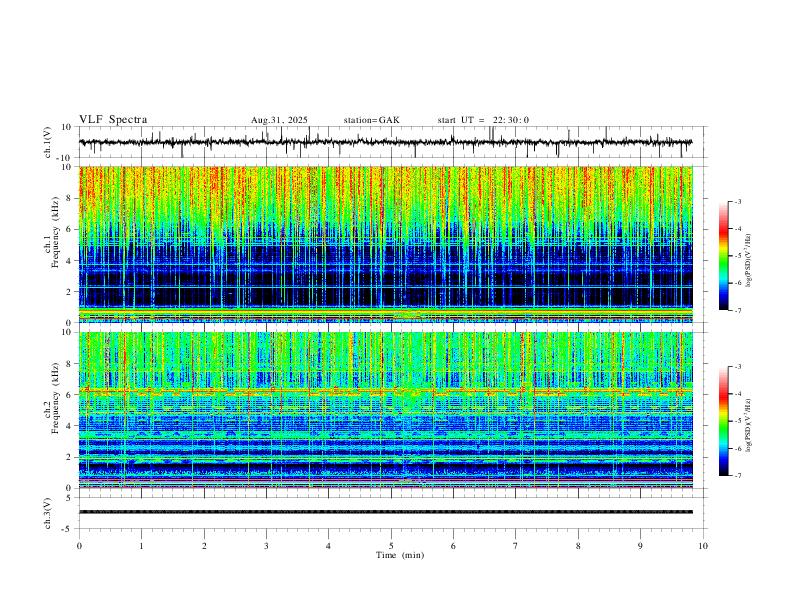This screenshot has height=612, width=792.
Task: Click the "-7" label on ch.2 colorbar
Action: coord(738,476)
